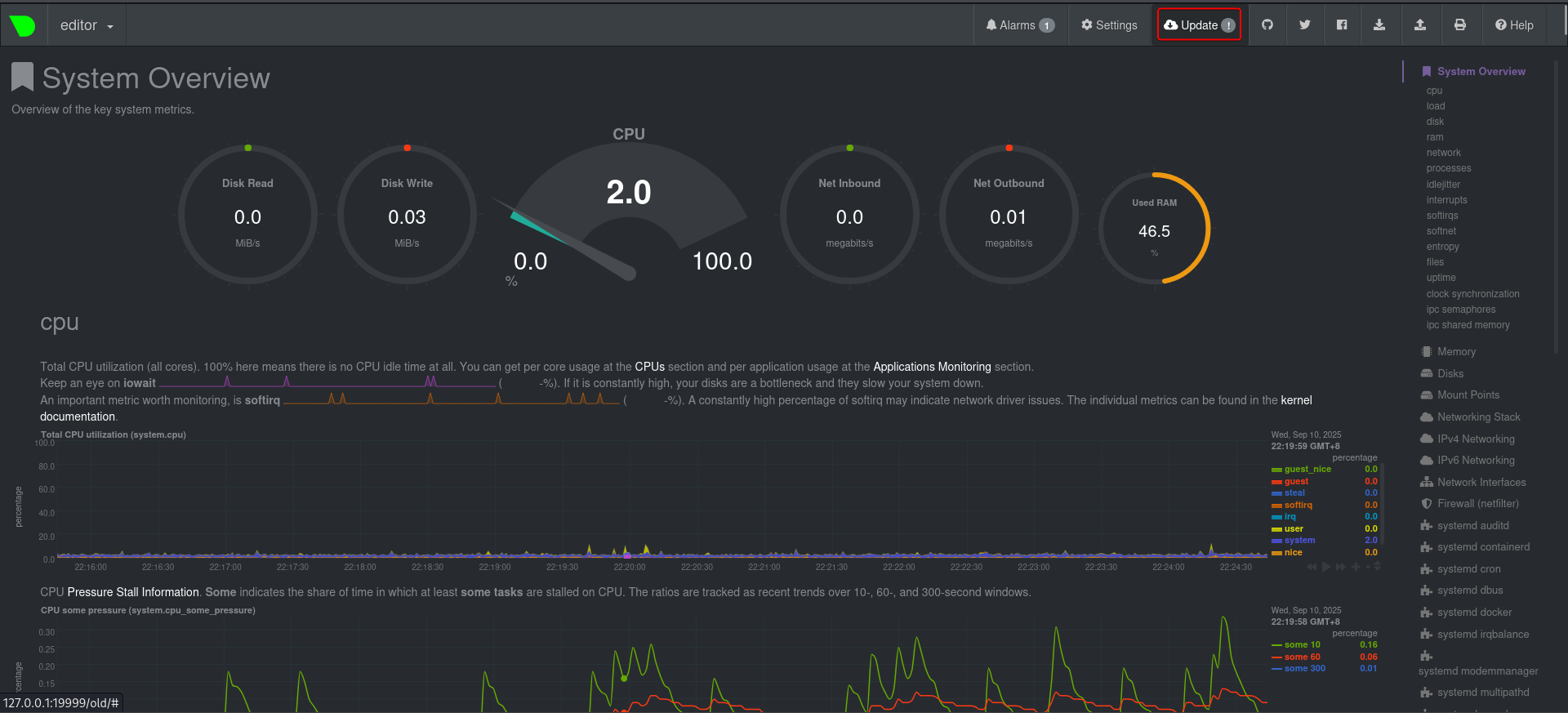
Task: Follow the Applications Monitoring link
Action: click(932, 367)
